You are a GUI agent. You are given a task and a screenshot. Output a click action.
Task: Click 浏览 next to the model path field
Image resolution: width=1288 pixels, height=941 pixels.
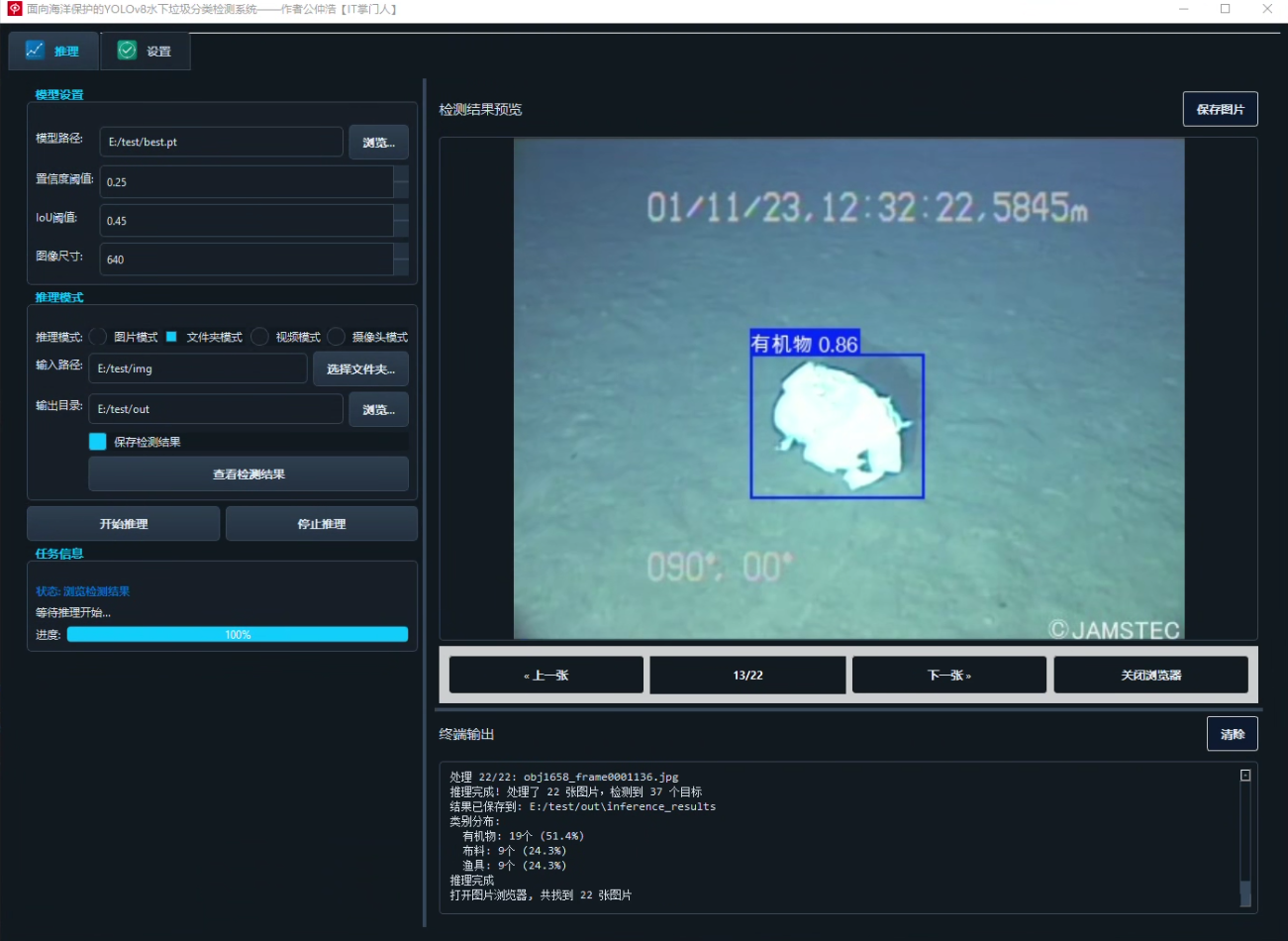coord(380,142)
